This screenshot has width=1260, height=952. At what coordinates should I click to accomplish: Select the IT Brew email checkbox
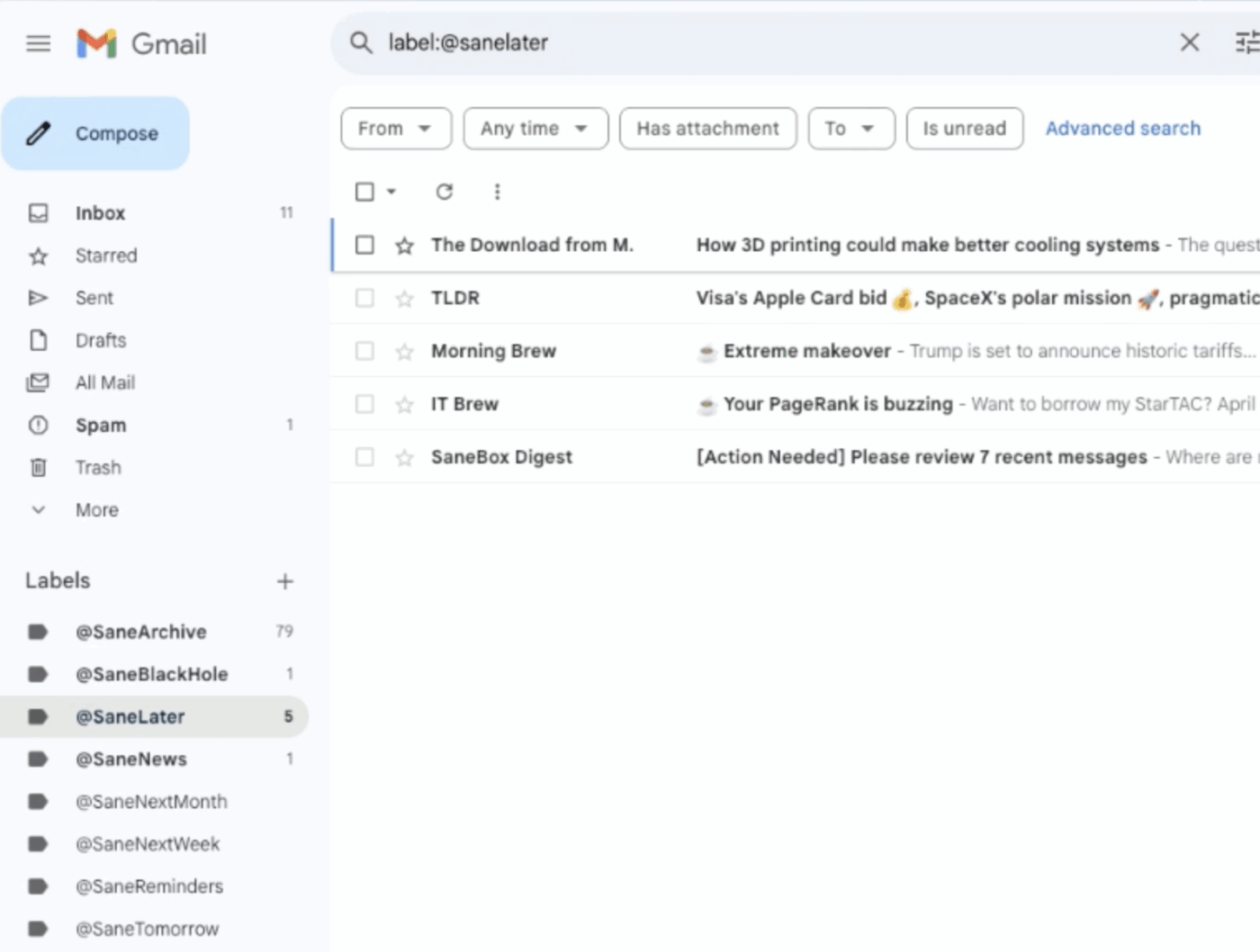(364, 404)
